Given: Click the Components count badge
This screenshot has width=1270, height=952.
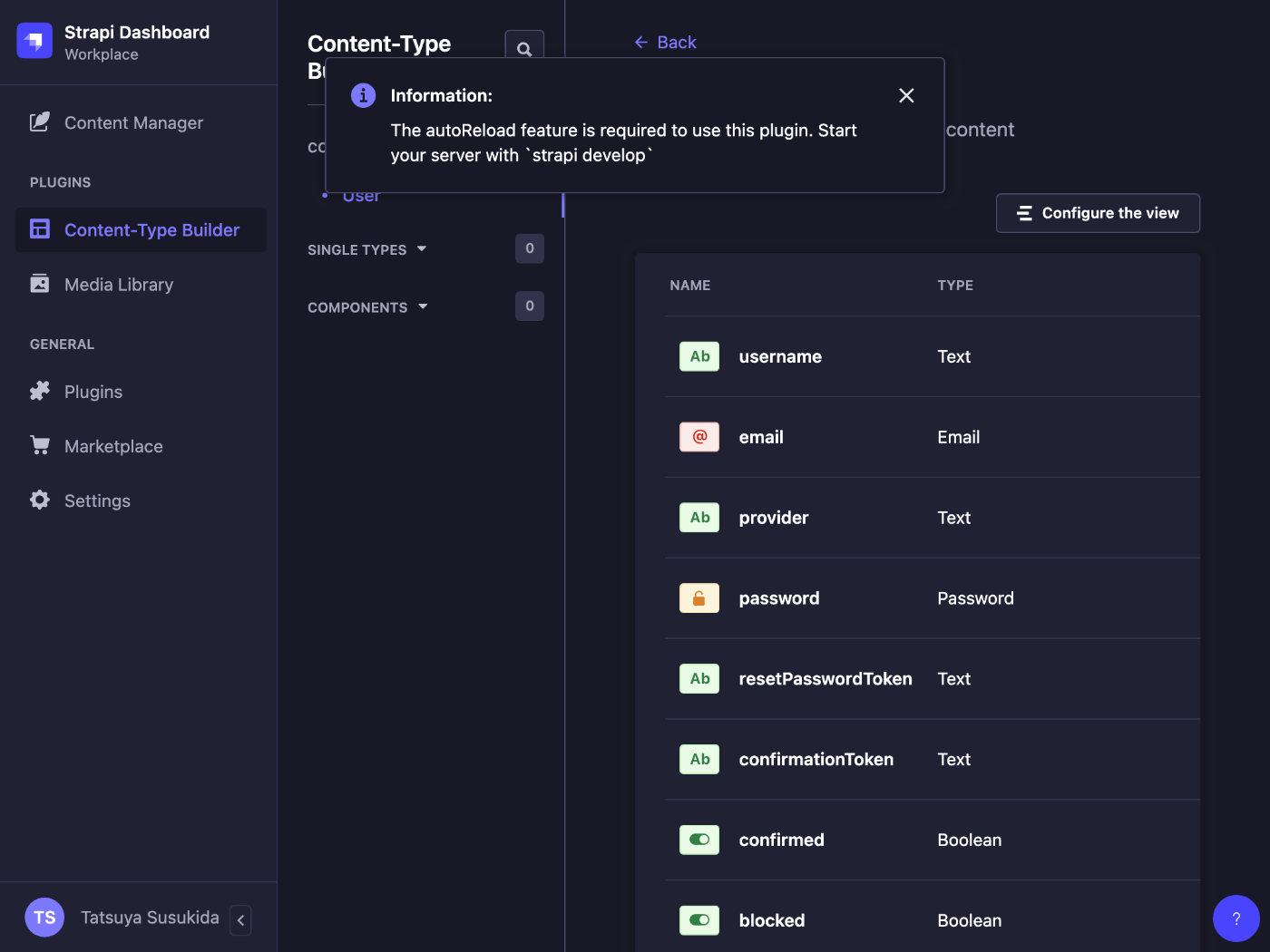Looking at the screenshot, I should pyautogui.click(x=530, y=306).
